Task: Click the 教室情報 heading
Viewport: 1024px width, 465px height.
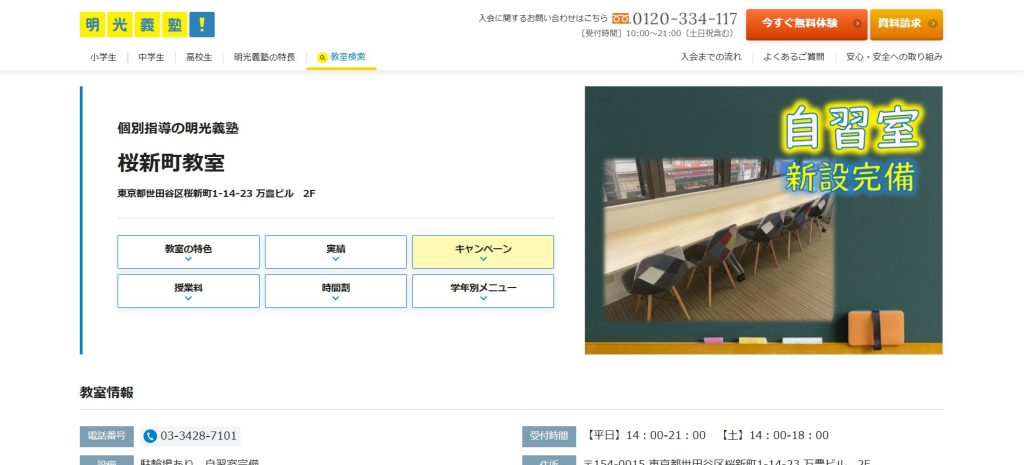Action: click(x=106, y=393)
